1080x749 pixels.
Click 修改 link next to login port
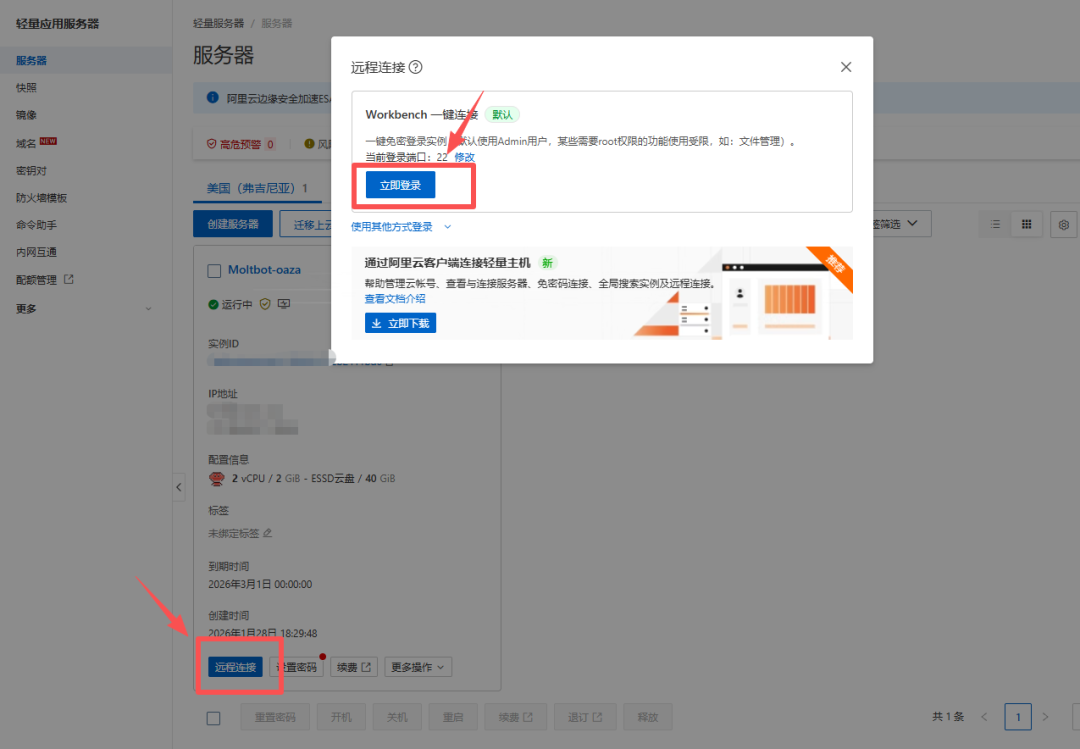[x=464, y=157]
